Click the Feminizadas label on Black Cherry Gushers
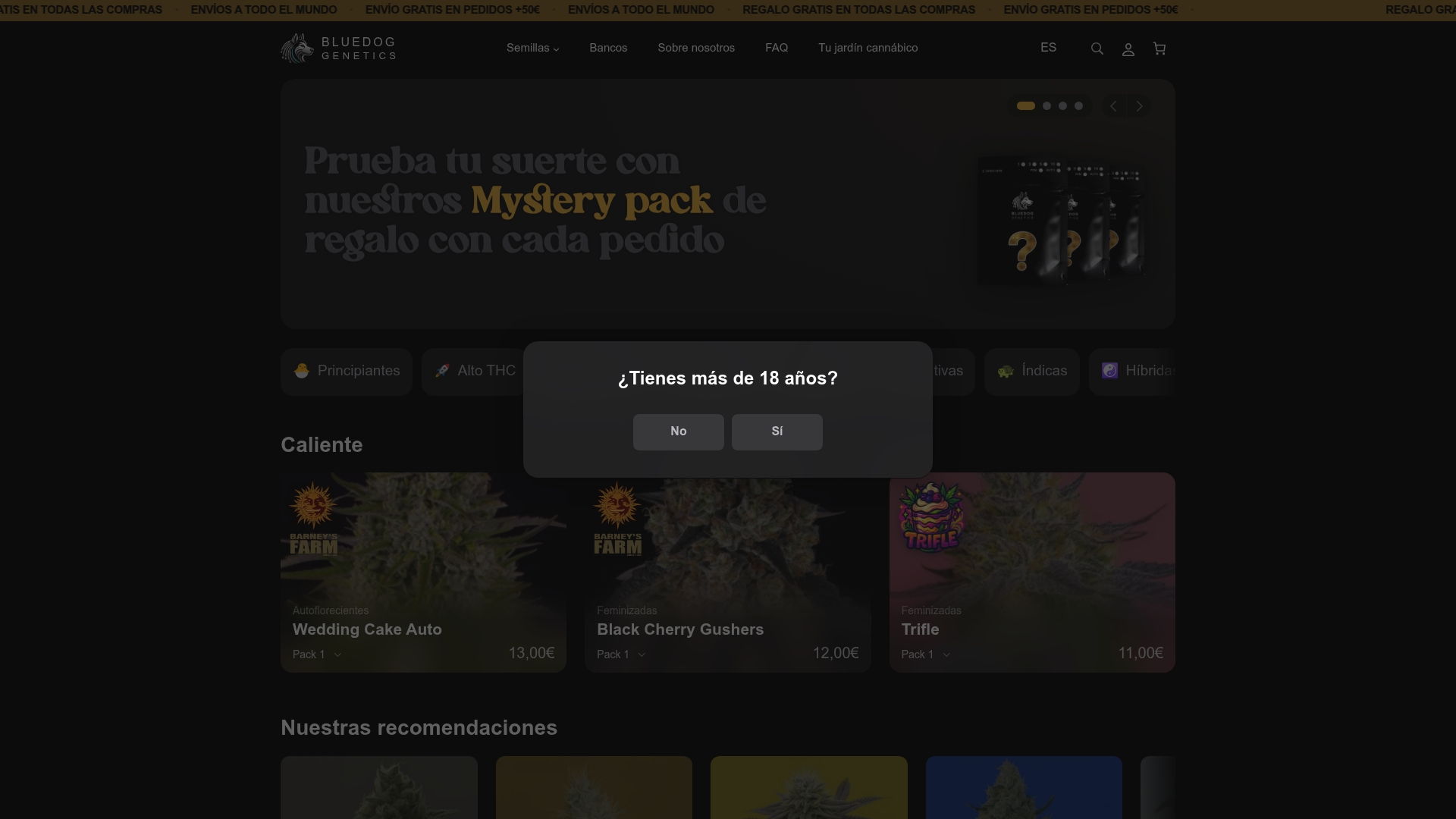This screenshot has height=819, width=1456. 627,611
